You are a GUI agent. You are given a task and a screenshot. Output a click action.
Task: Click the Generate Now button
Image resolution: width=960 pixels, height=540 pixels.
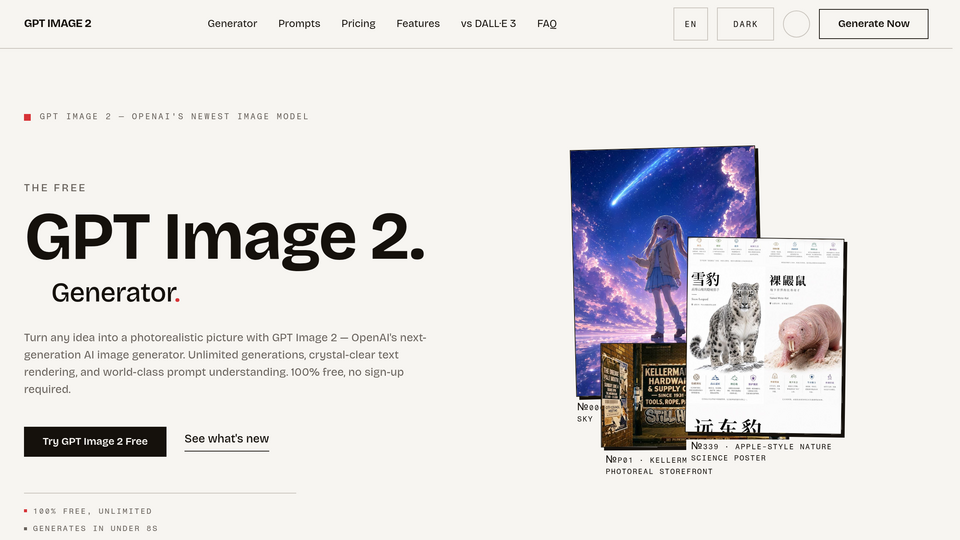pos(874,24)
